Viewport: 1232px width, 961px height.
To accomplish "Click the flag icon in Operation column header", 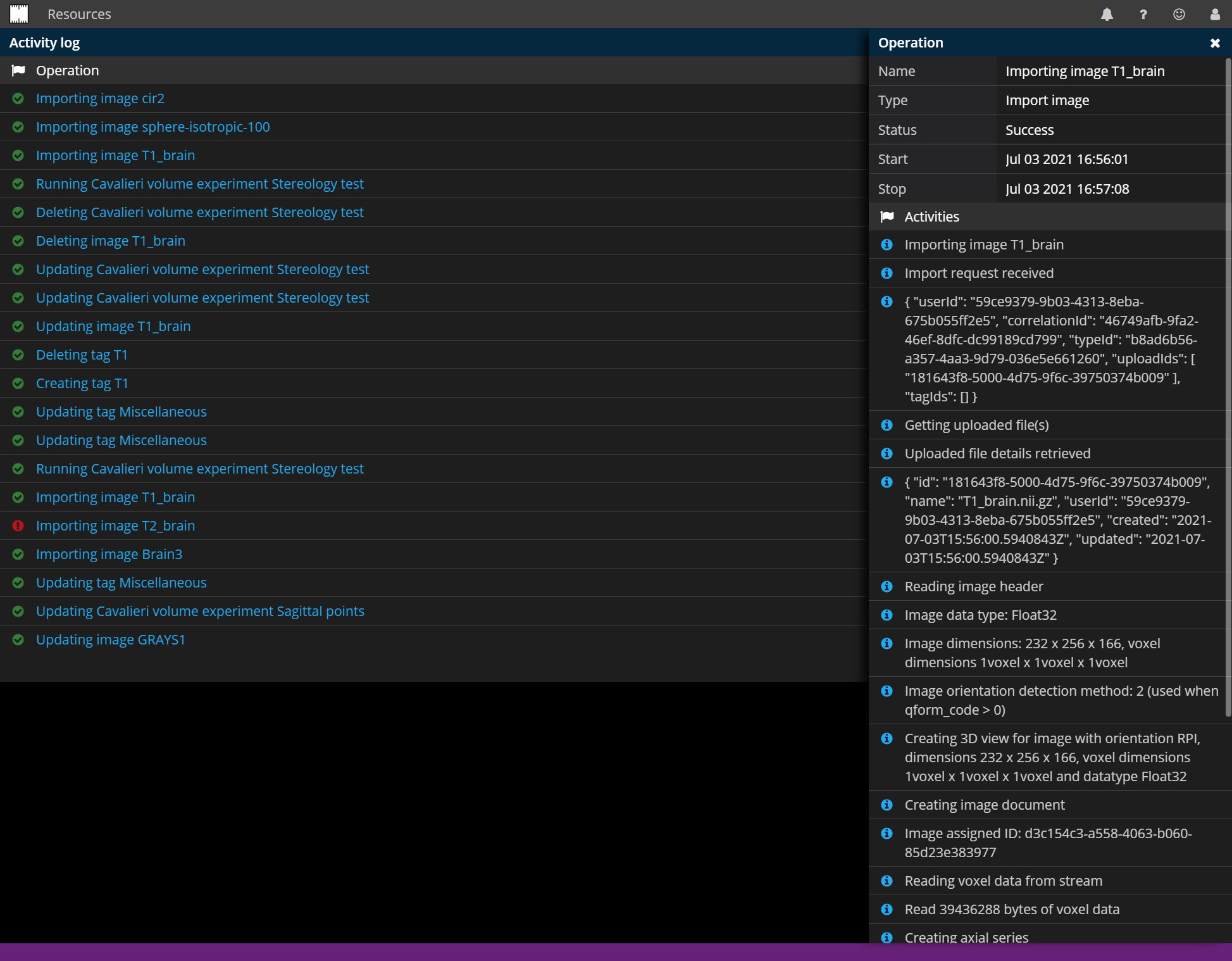I will click(x=18, y=70).
